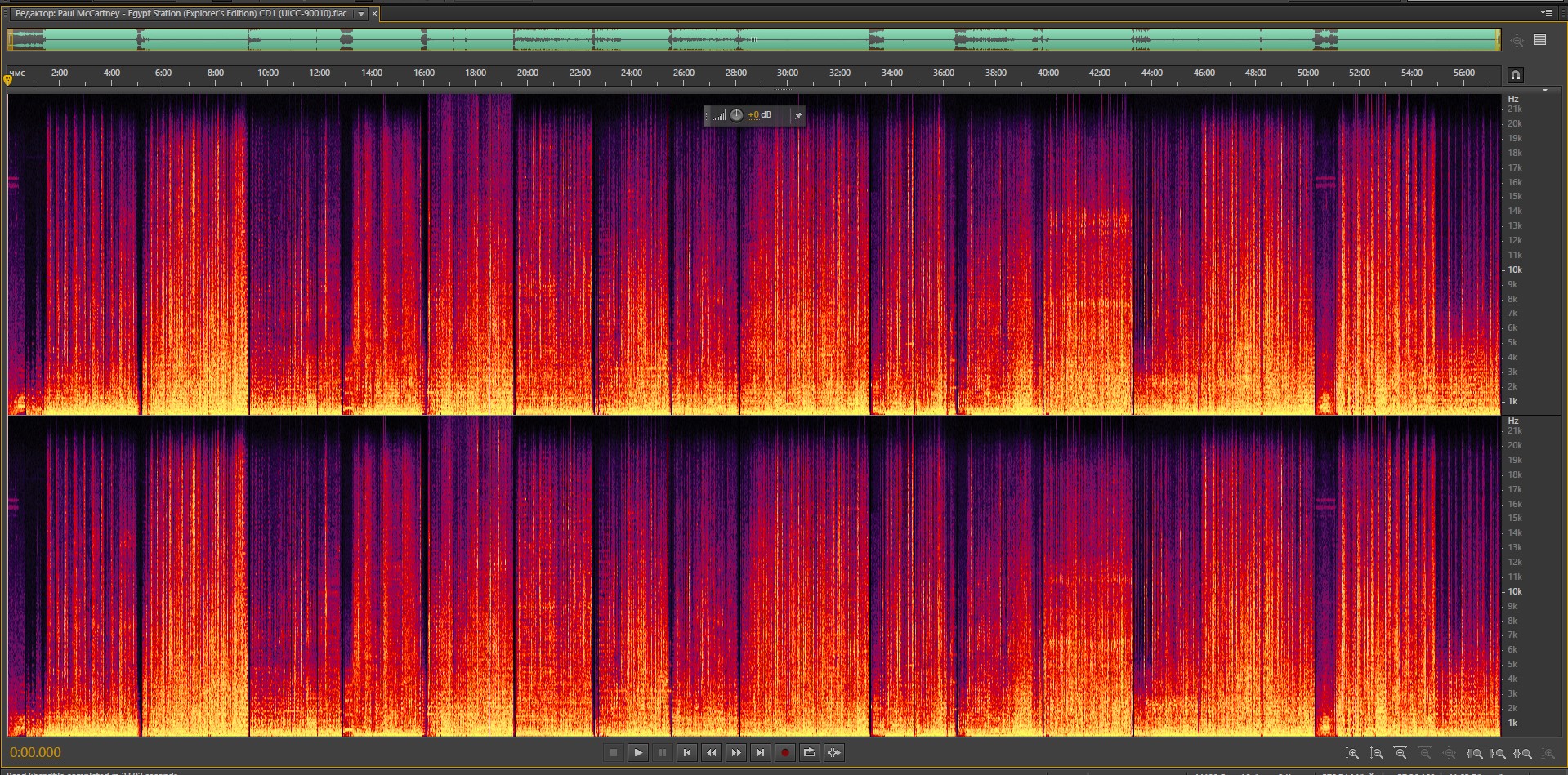Click the Zoom In (Amplitude) icon

(x=1352, y=753)
